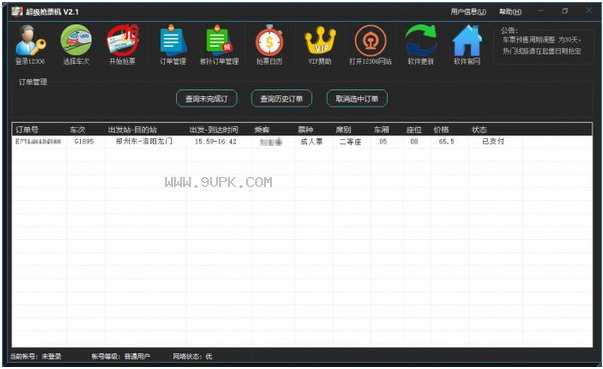Click the 车厢 column header
The width and height of the screenshot is (603, 369).
(381, 130)
